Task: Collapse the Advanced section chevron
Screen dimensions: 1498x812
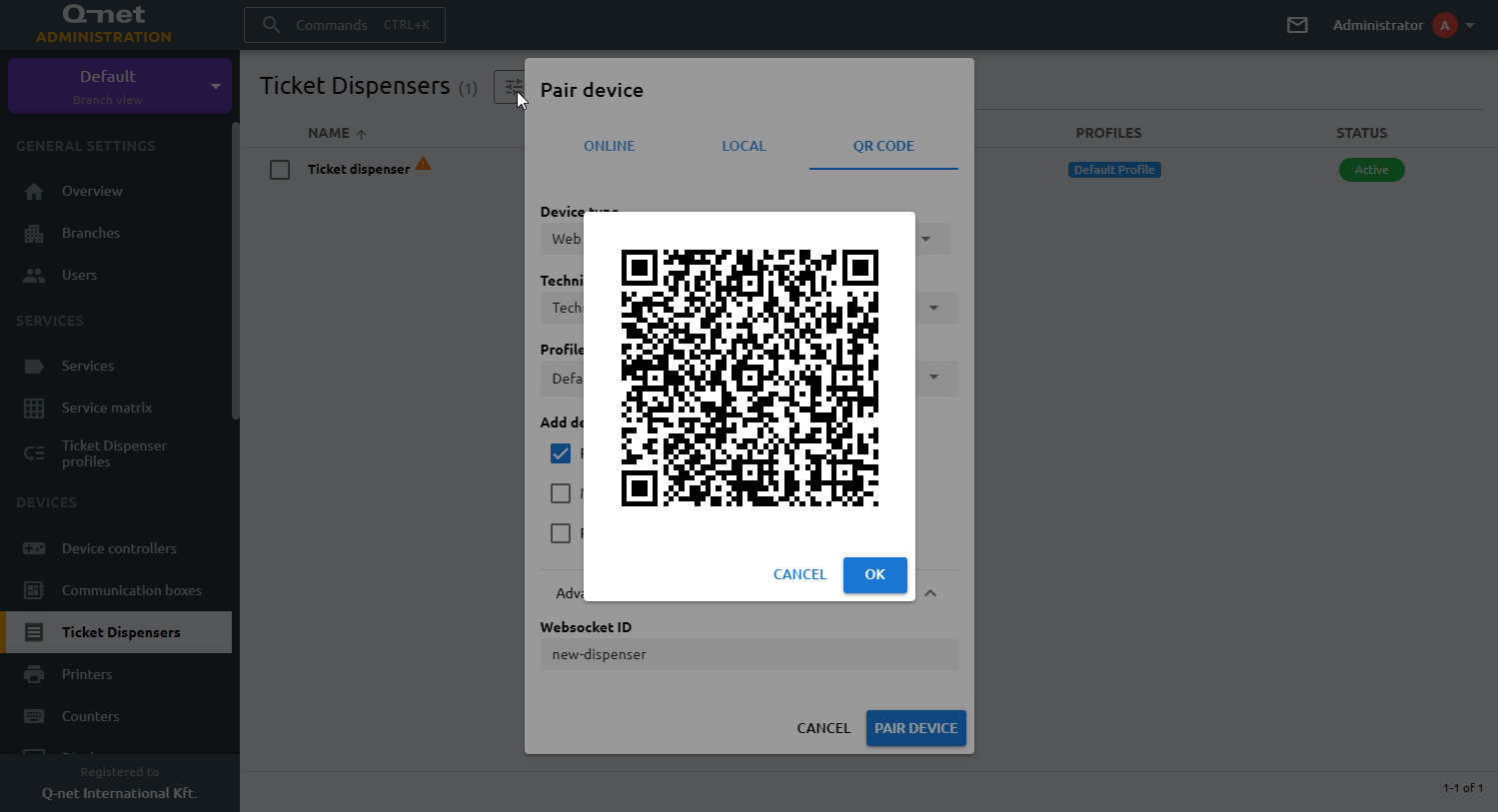Action: (x=930, y=593)
